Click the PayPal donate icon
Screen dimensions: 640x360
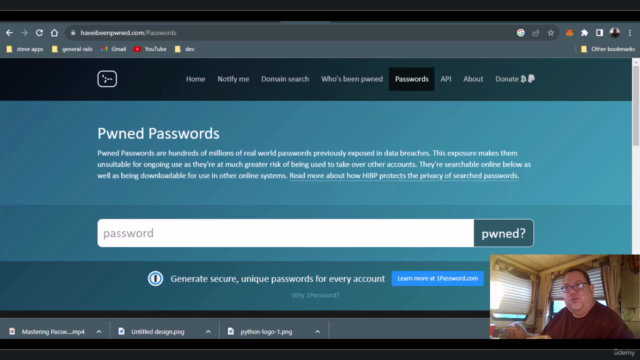pyautogui.click(x=531, y=79)
